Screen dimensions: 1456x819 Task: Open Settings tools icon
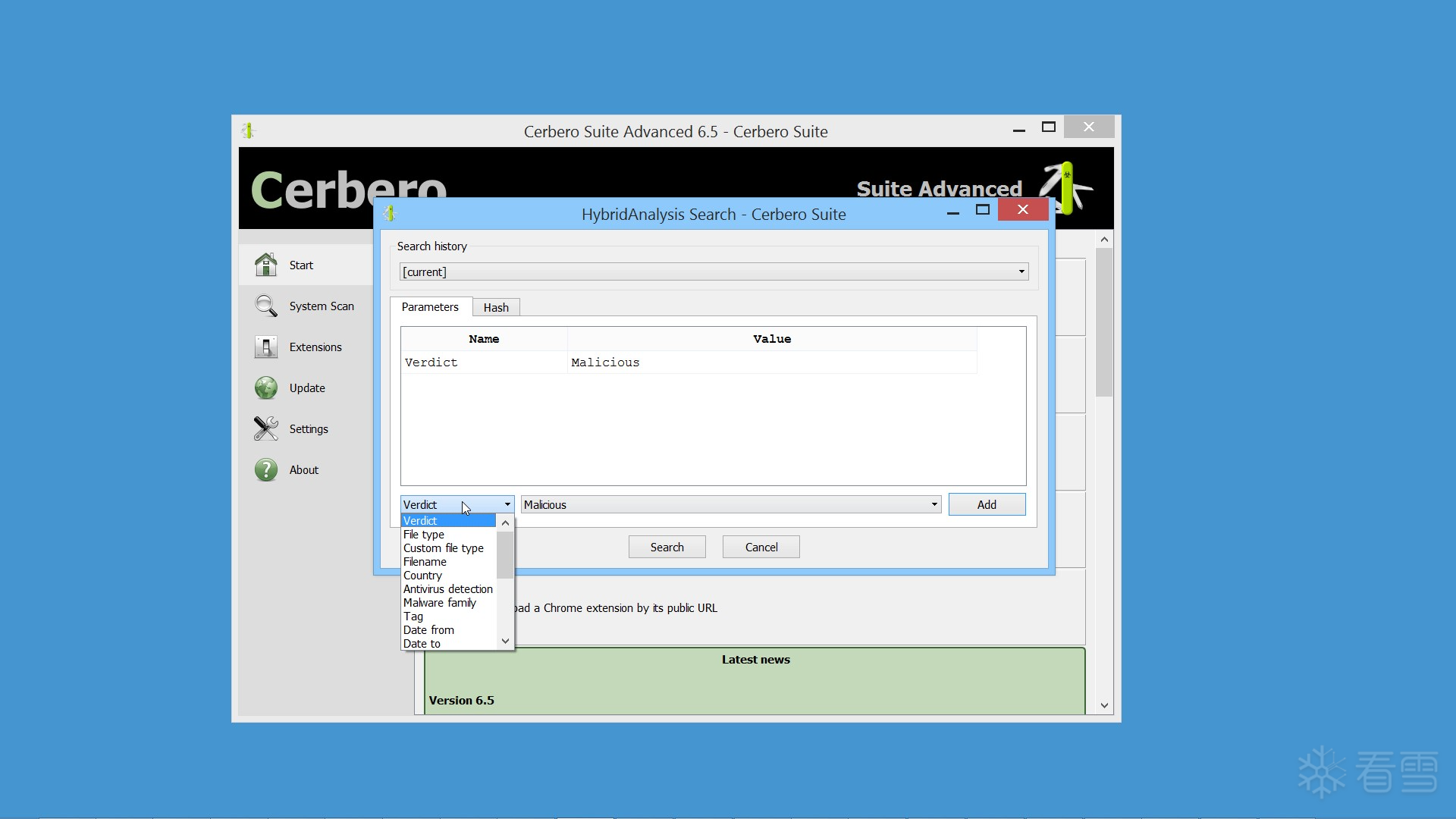(x=265, y=428)
